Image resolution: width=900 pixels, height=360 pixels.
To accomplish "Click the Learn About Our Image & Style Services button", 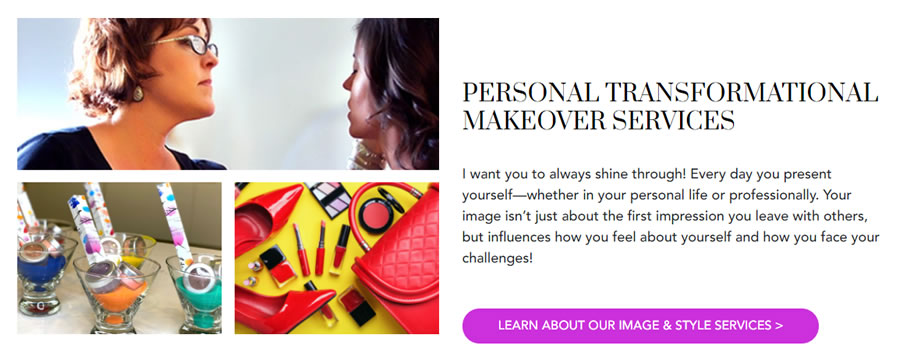I will click(x=640, y=326).
